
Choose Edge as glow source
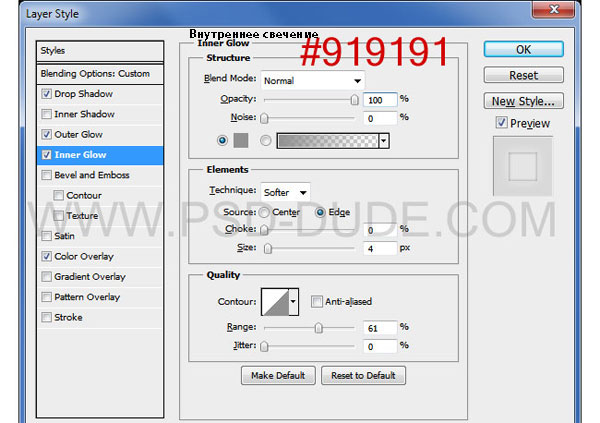(x=320, y=212)
